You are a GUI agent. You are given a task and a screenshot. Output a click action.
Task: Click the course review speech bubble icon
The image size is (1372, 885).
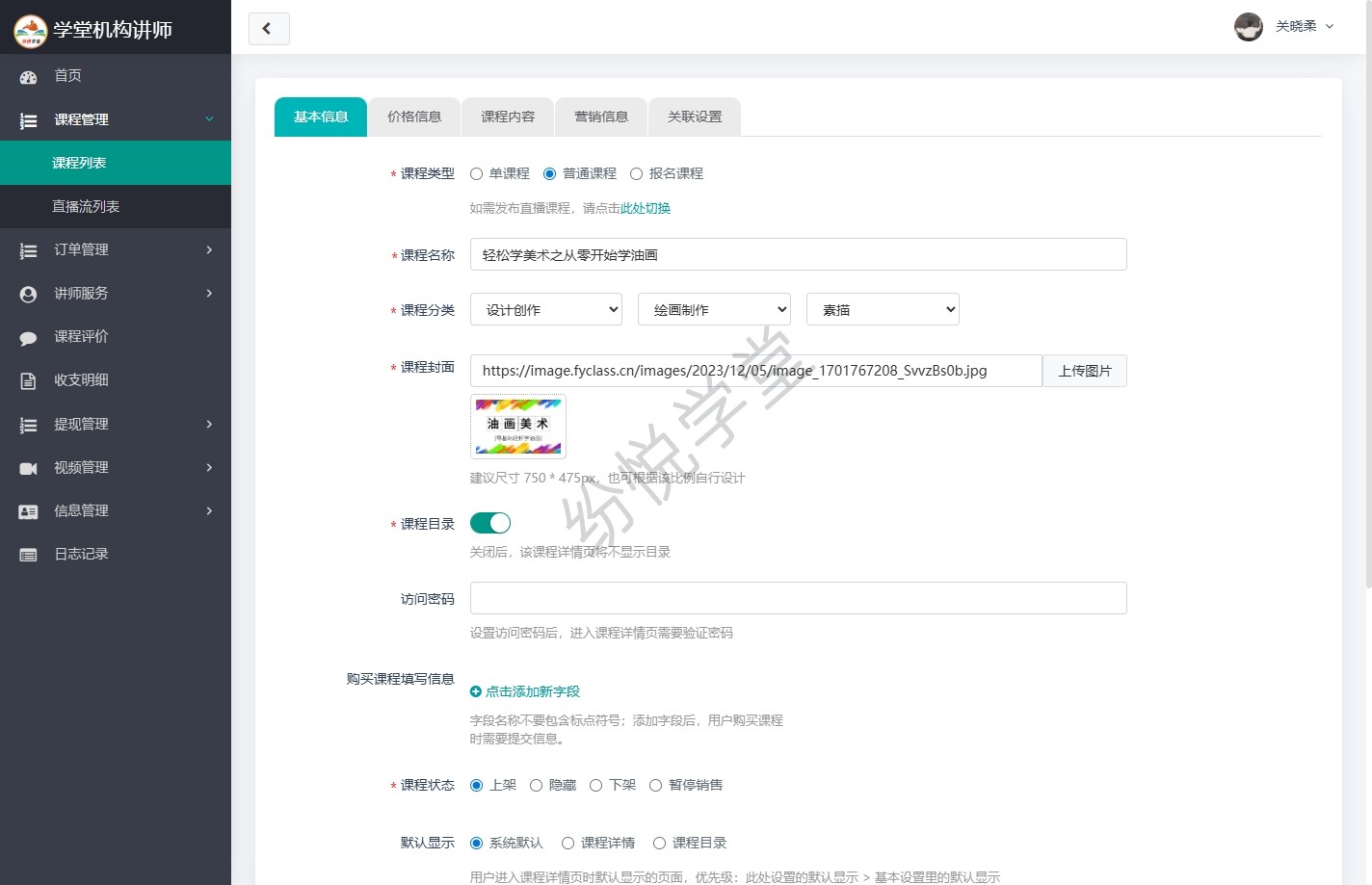pos(28,337)
